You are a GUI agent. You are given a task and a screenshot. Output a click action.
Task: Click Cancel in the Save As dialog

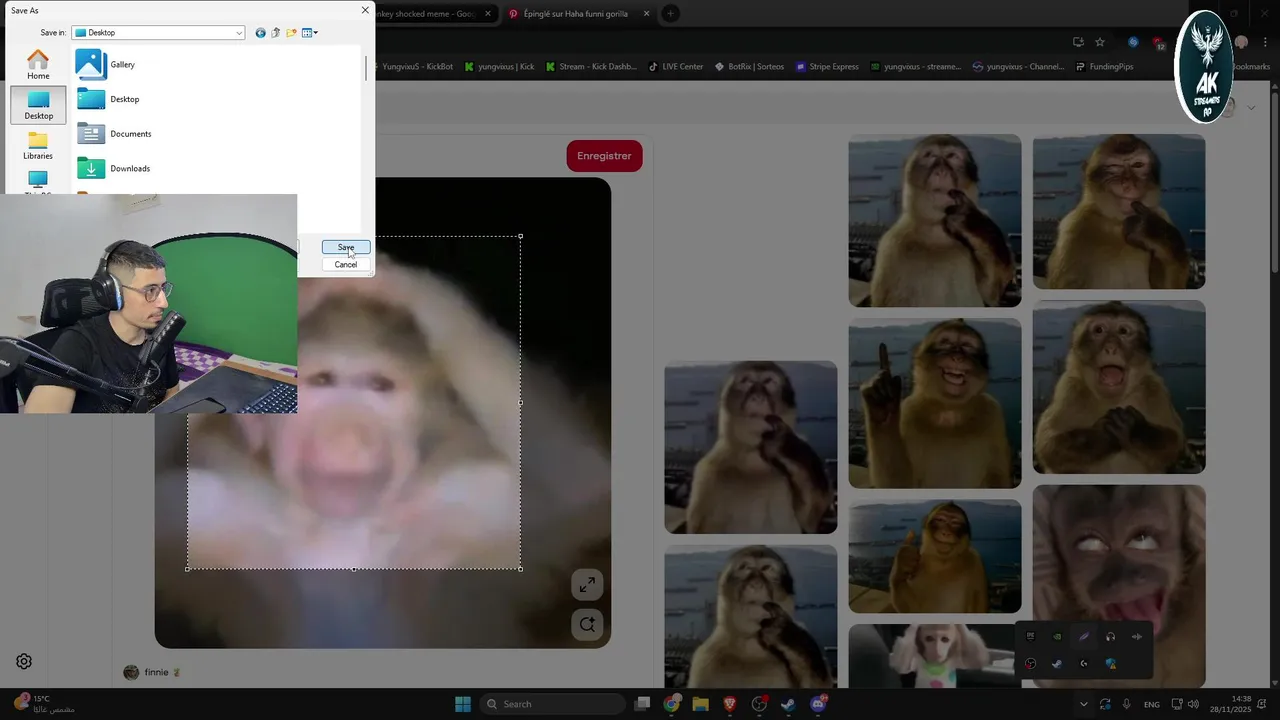tap(346, 264)
